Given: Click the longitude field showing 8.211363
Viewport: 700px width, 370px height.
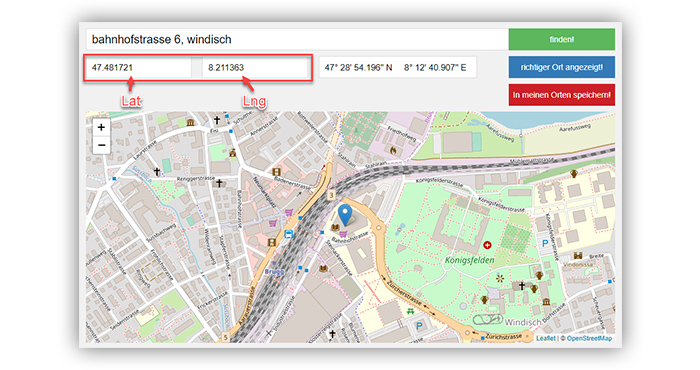Looking at the screenshot, I should [254, 67].
